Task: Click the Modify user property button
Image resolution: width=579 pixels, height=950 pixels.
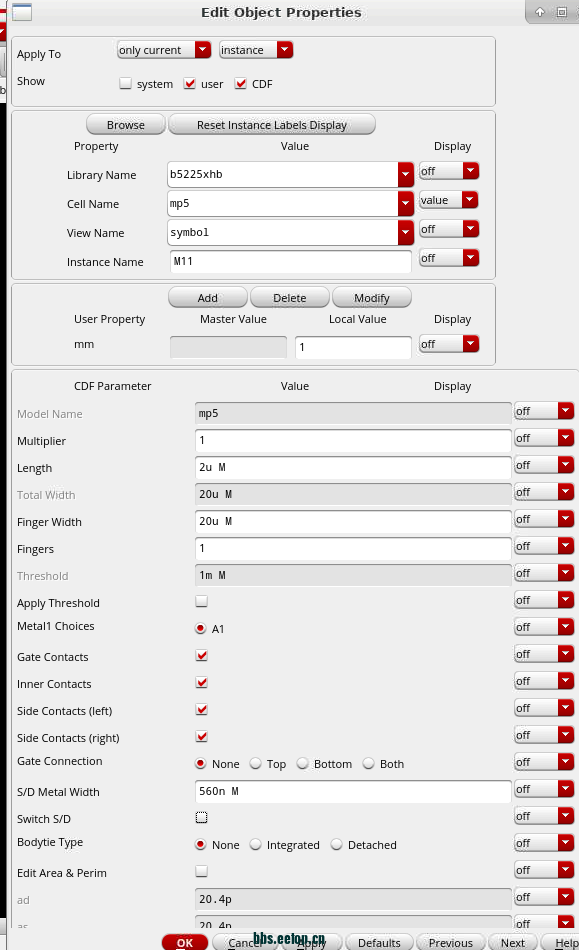Action: coord(372,297)
